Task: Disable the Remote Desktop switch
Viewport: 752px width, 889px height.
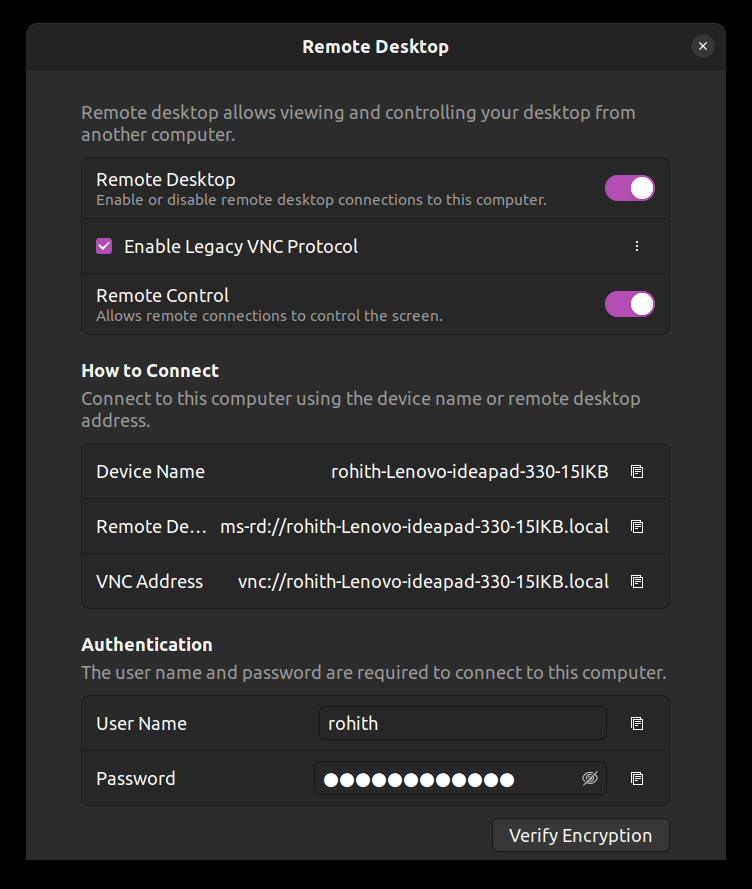Action: [x=629, y=188]
